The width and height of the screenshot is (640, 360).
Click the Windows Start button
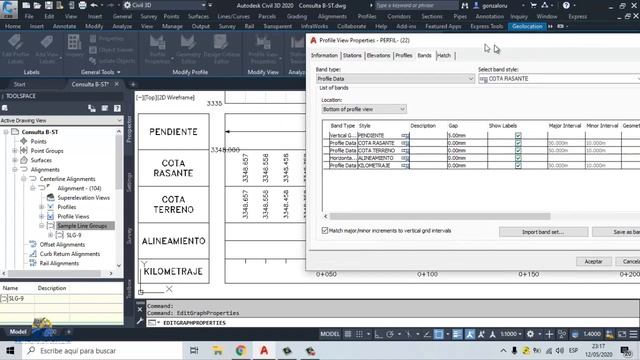coord(10,351)
